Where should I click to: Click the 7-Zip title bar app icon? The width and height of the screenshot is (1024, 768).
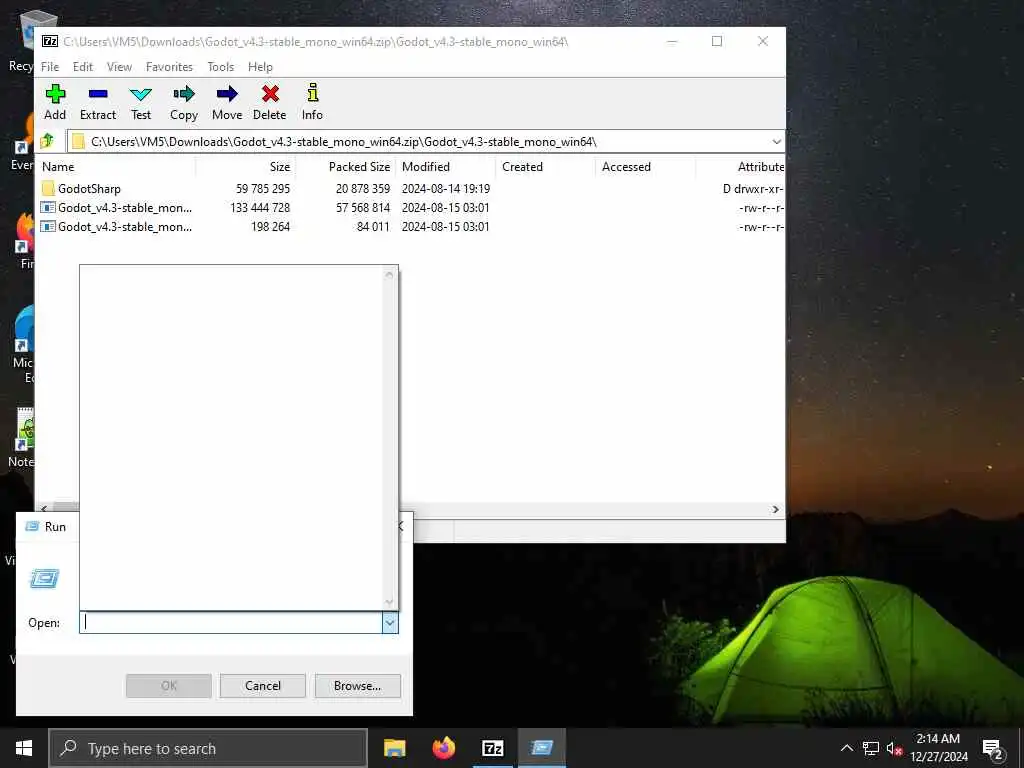[x=50, y=41]
